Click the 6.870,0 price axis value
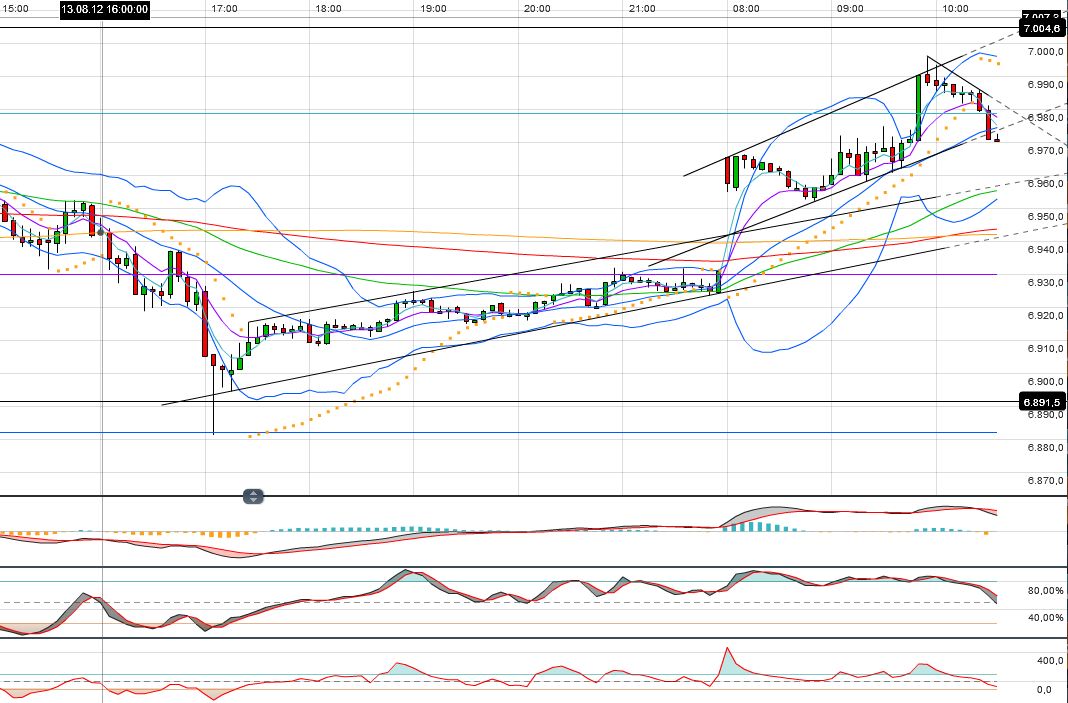1068x703 pixels. click(1046, 481)
